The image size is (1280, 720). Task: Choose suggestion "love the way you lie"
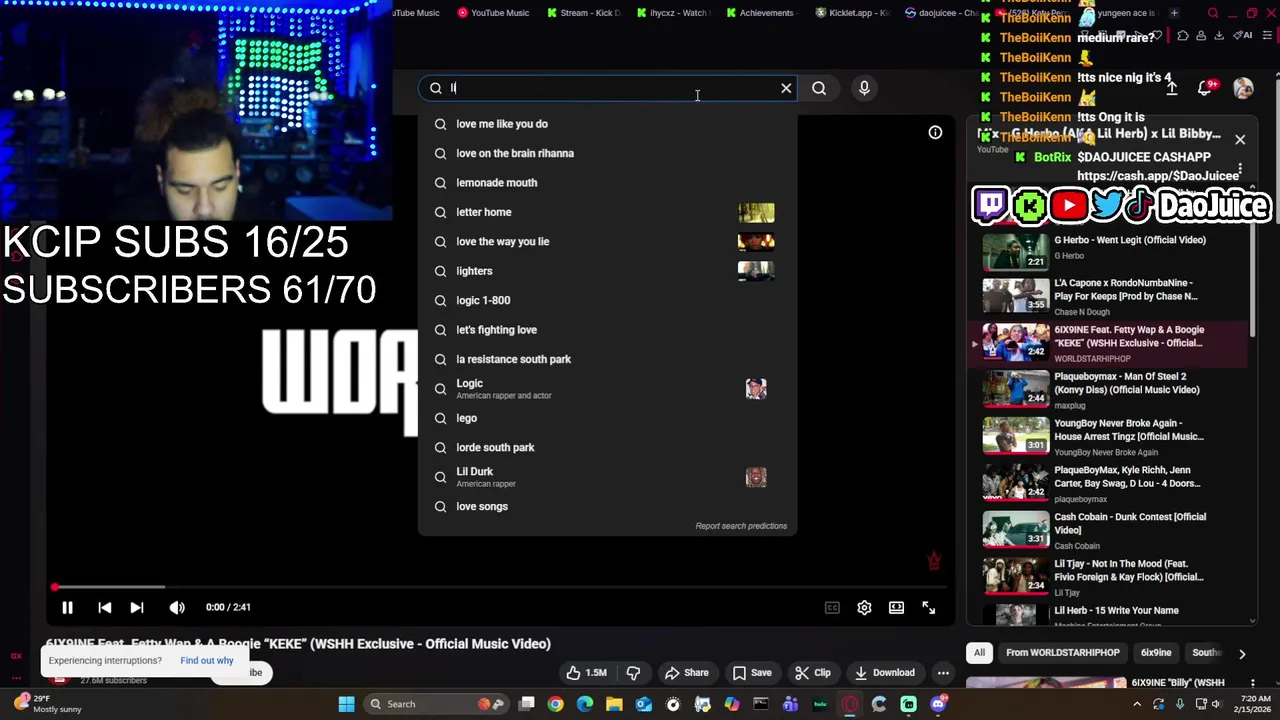607,241
